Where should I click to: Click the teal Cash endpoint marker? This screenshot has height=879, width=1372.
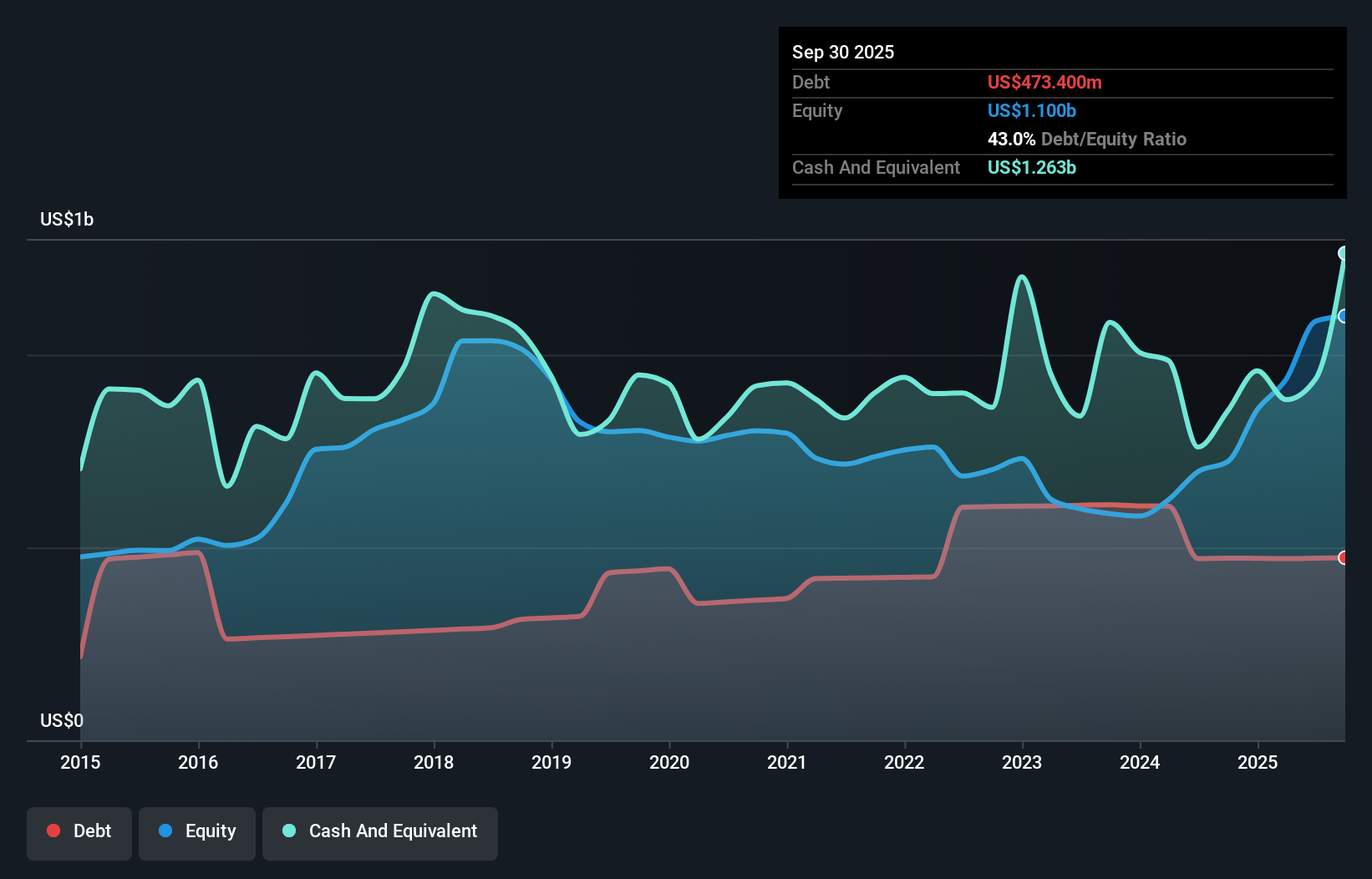[x=1344, y=253]
